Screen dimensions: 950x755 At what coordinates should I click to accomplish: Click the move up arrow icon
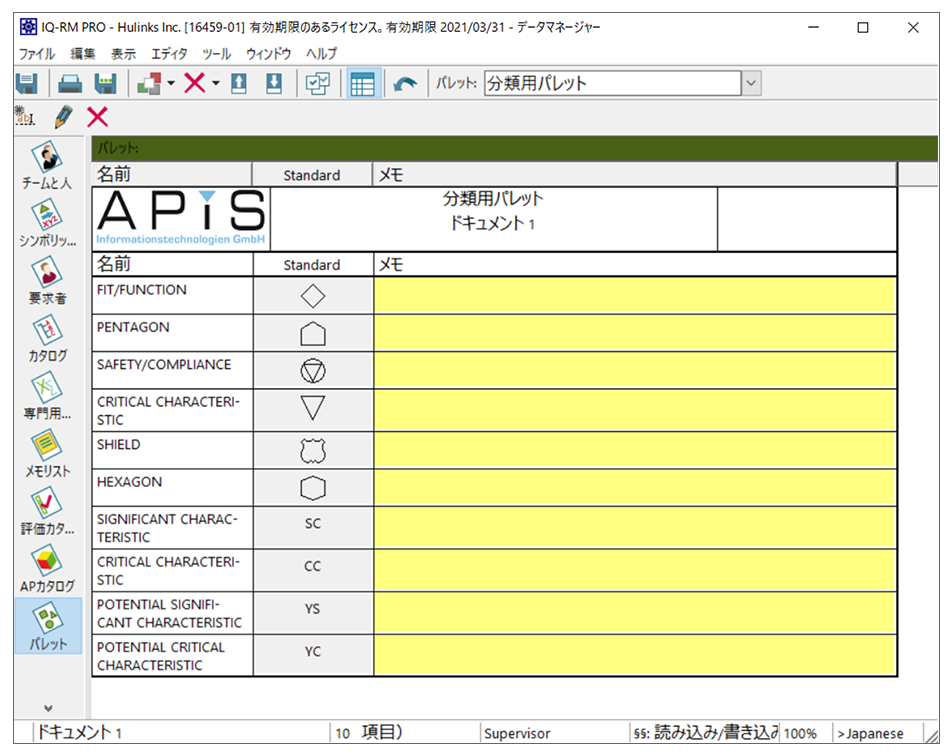pyautogui.click(x=239, y=84)
